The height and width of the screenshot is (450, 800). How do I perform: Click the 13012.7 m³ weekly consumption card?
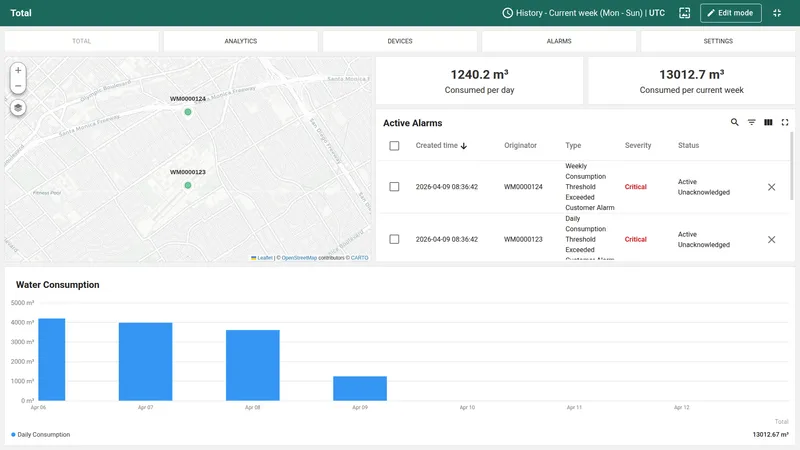point(691,81)
